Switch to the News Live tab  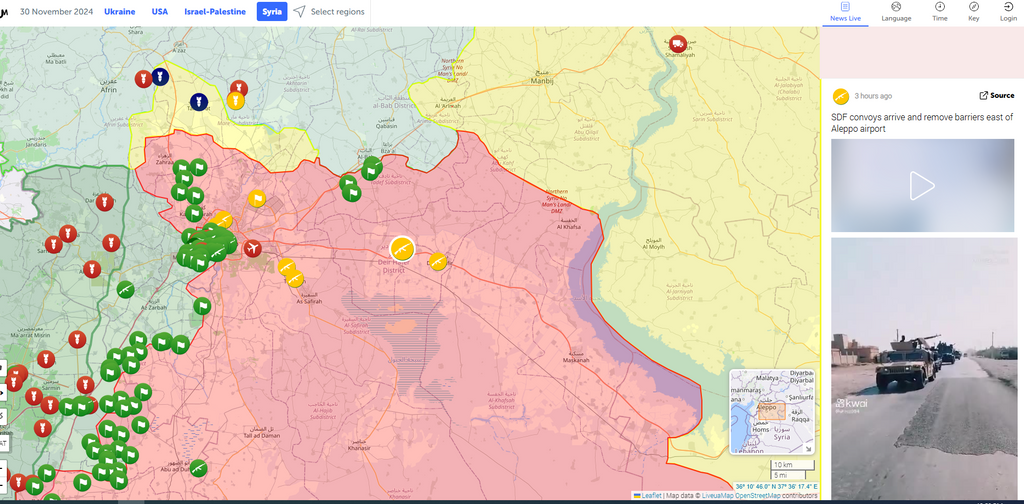(x=845, y=12)
